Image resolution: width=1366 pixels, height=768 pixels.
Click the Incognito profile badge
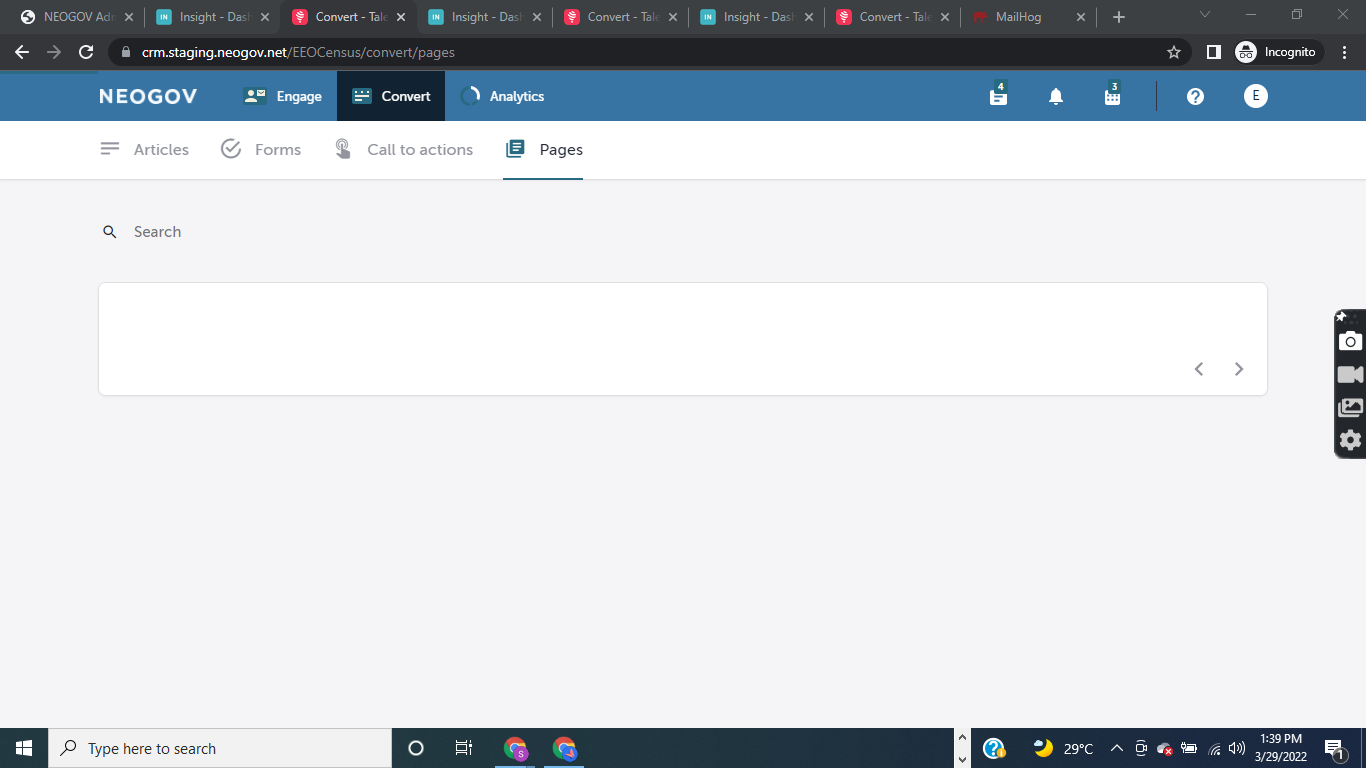tap(1277, 51)
